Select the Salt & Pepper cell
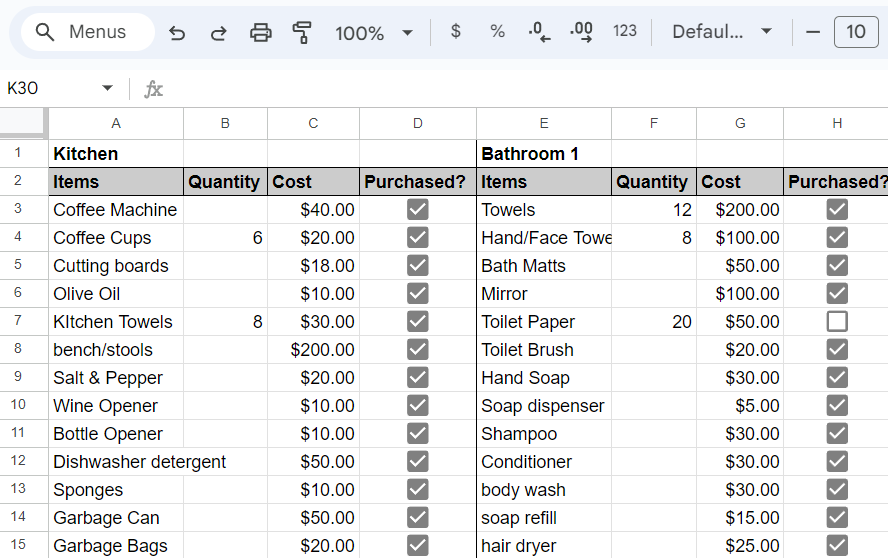This screenshot has height=558, width=888. (116, 377)
